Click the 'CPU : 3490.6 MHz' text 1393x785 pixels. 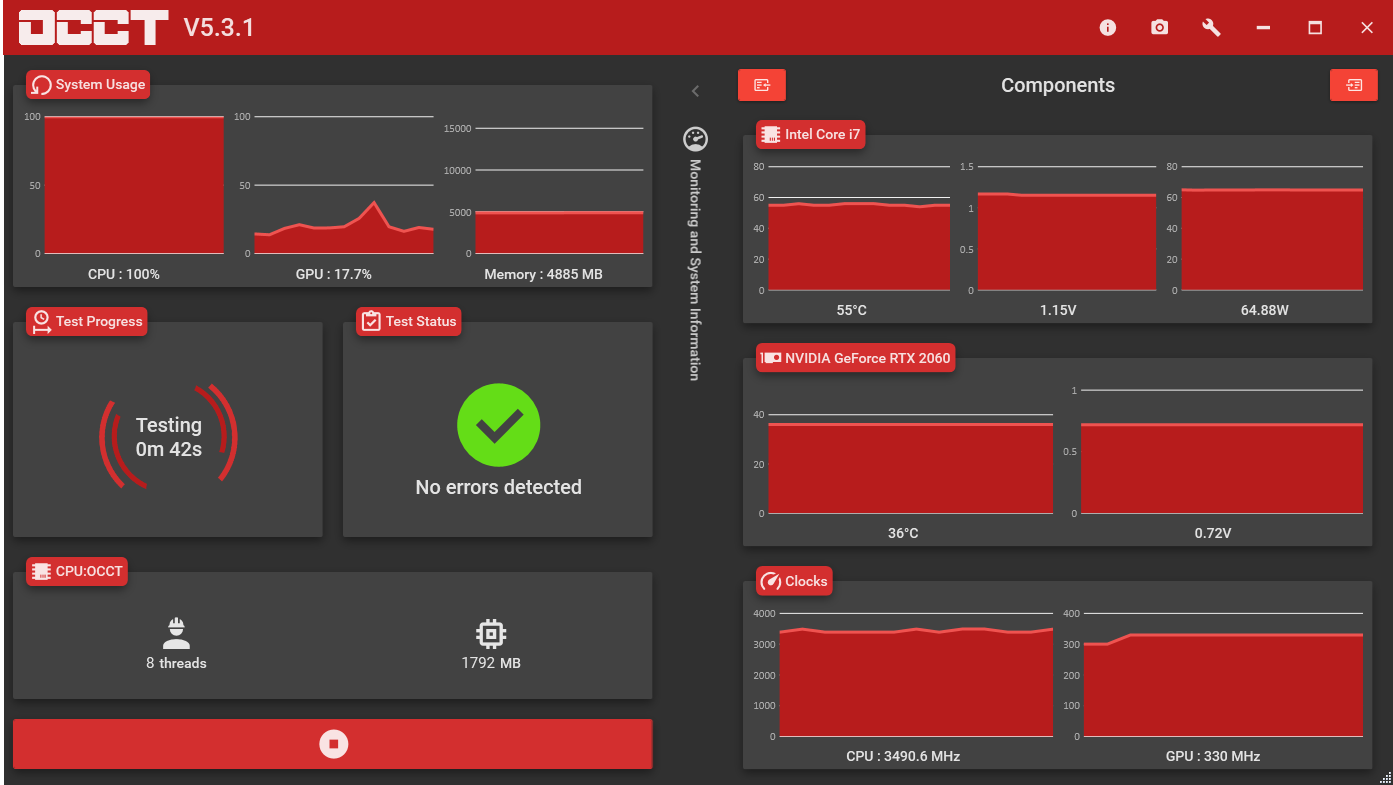tap(903, 756)
